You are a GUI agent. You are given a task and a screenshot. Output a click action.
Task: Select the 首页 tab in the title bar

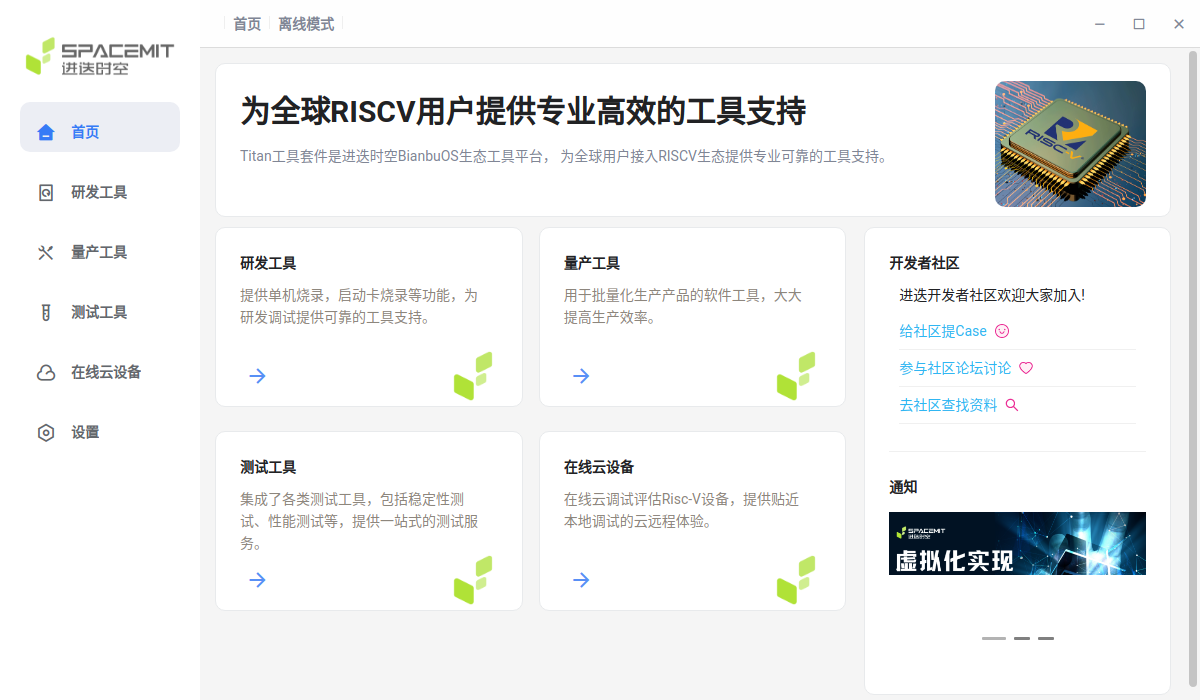click(x=247, y=24)
